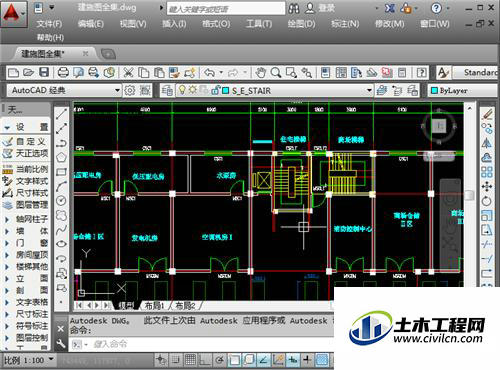Toggle the layer on/off lightbulb icon
Image resolution: width=500 pixels, height=370 pixels.
(182, 90)
